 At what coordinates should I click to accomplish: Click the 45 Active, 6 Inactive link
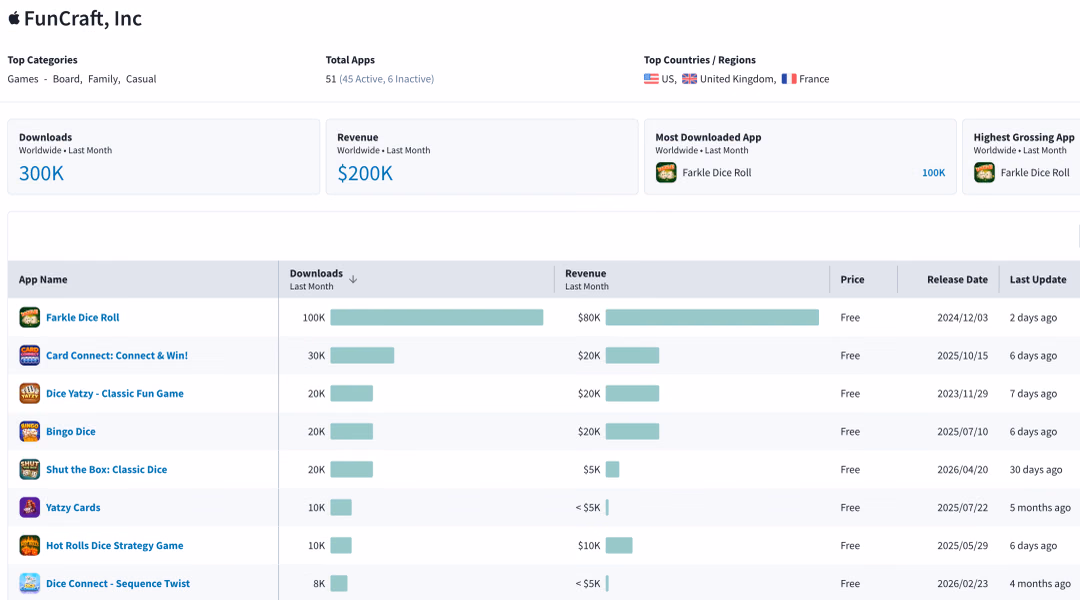pyautogui.click(x=386, y=79)
